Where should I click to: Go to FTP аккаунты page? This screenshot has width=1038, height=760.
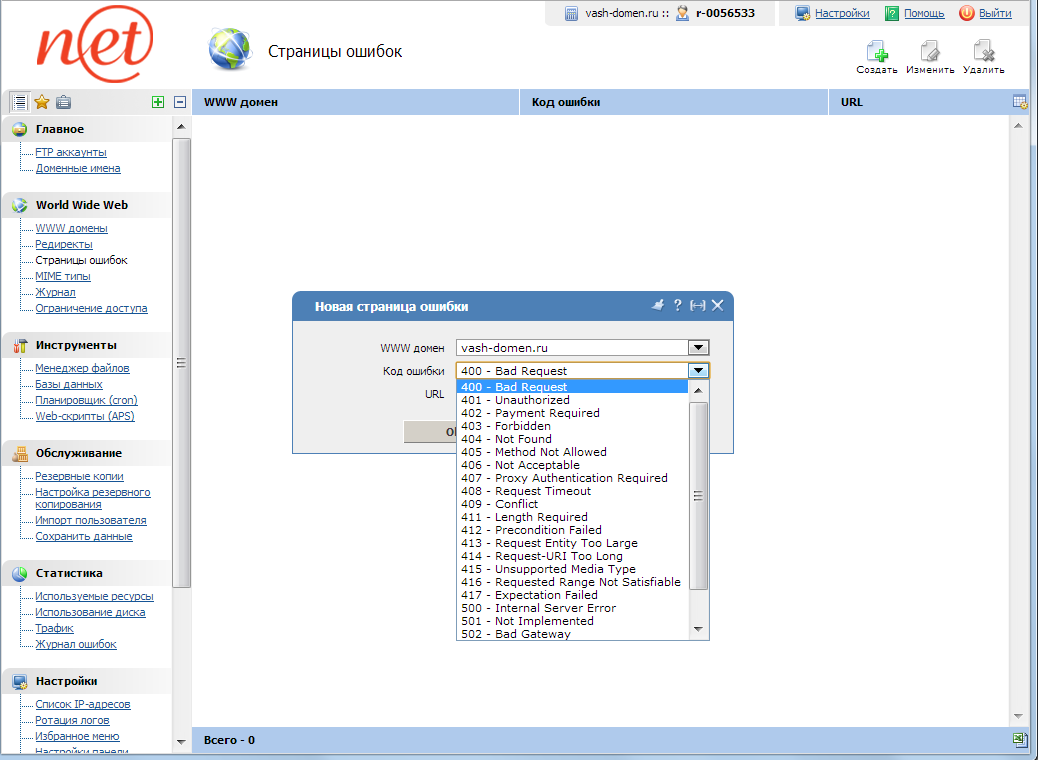[70, 152]
